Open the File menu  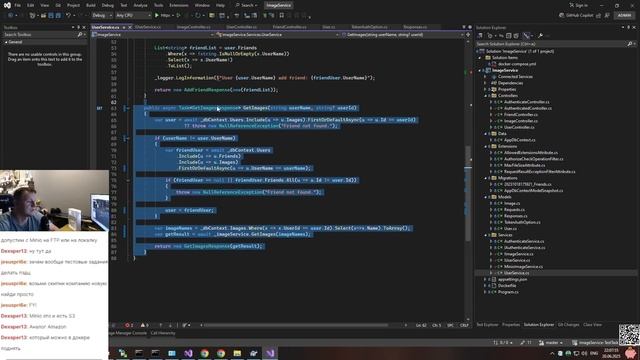point(18,5)
